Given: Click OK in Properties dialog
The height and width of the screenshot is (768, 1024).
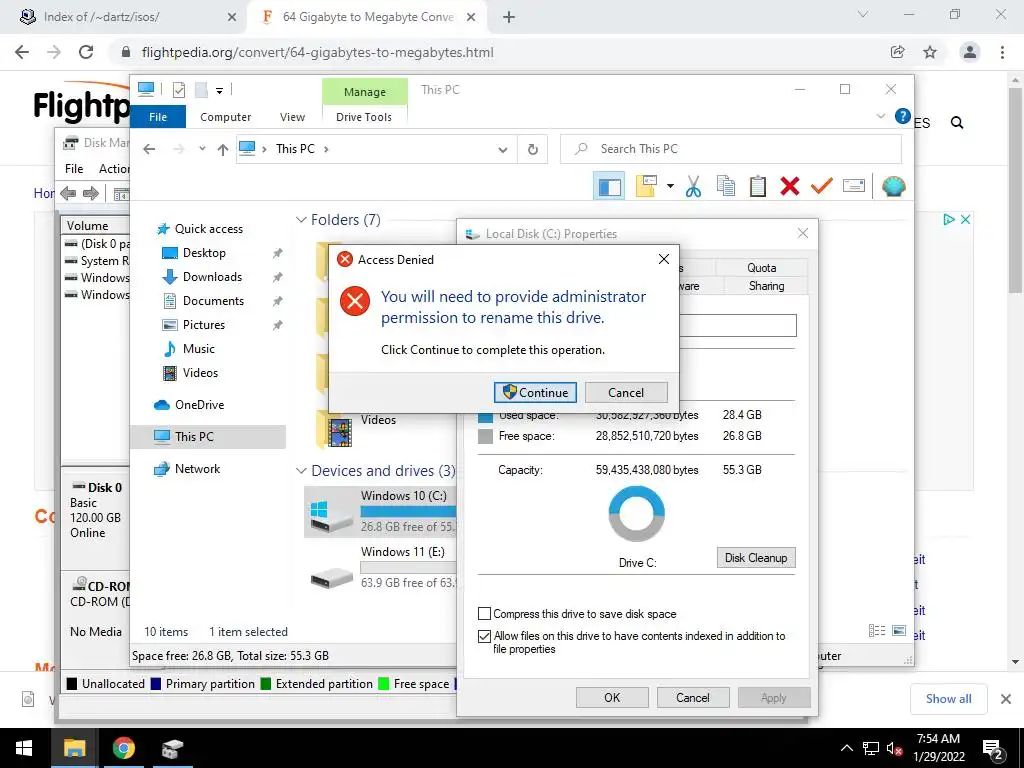Looking at the screenshot, I should click(x=612, y=697).
